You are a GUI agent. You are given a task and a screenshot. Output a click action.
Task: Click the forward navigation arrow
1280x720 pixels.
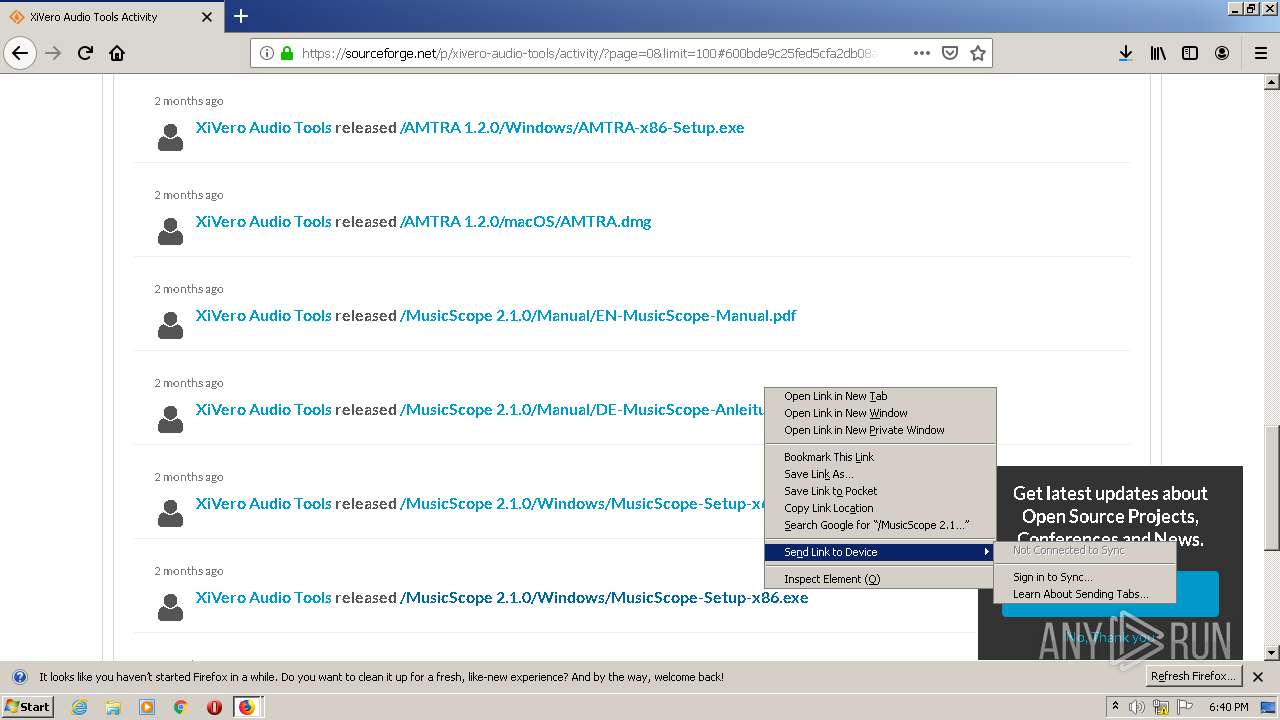click(53, 53)
